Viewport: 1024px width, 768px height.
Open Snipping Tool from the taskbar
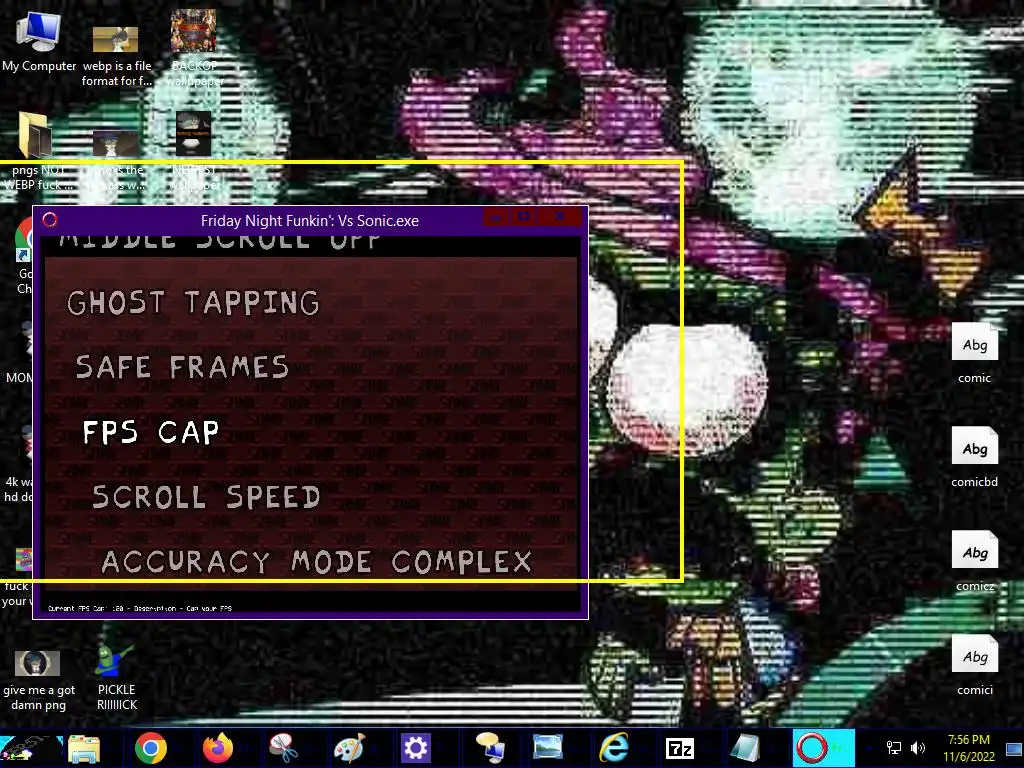(x=283, y=748)
